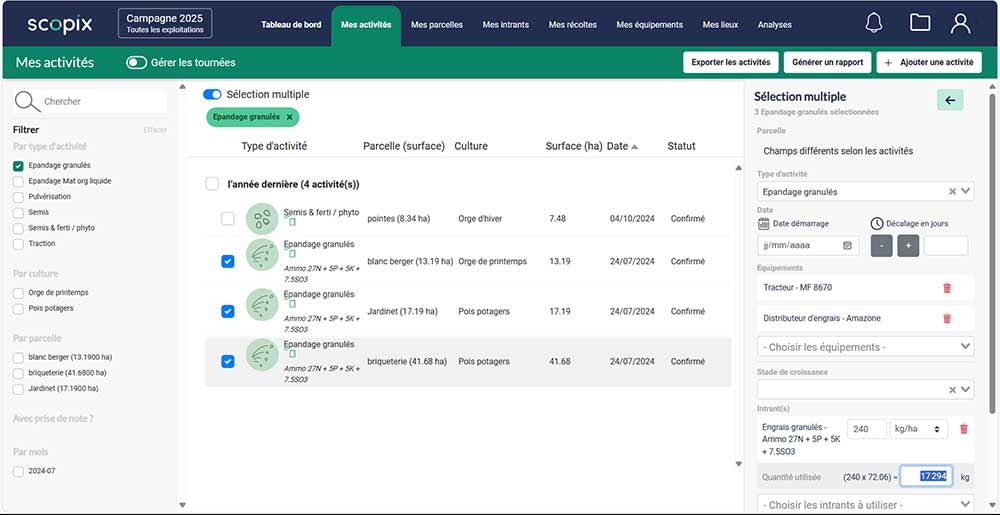Click right panel vertical scrollbar
This screenshot has width=1000, height=515.
coord(992,252)
